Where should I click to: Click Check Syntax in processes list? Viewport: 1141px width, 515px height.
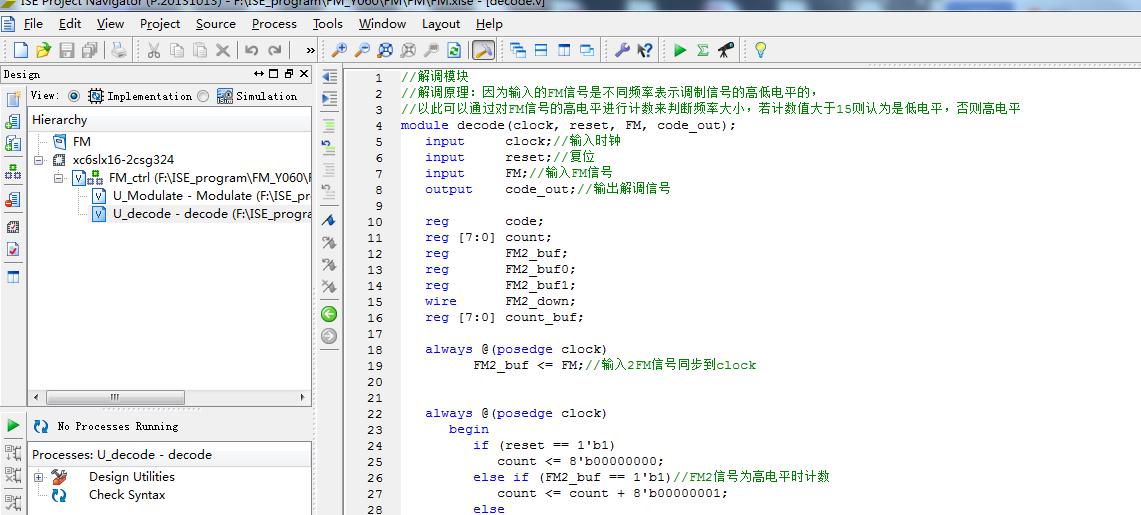tap(127, 495)
